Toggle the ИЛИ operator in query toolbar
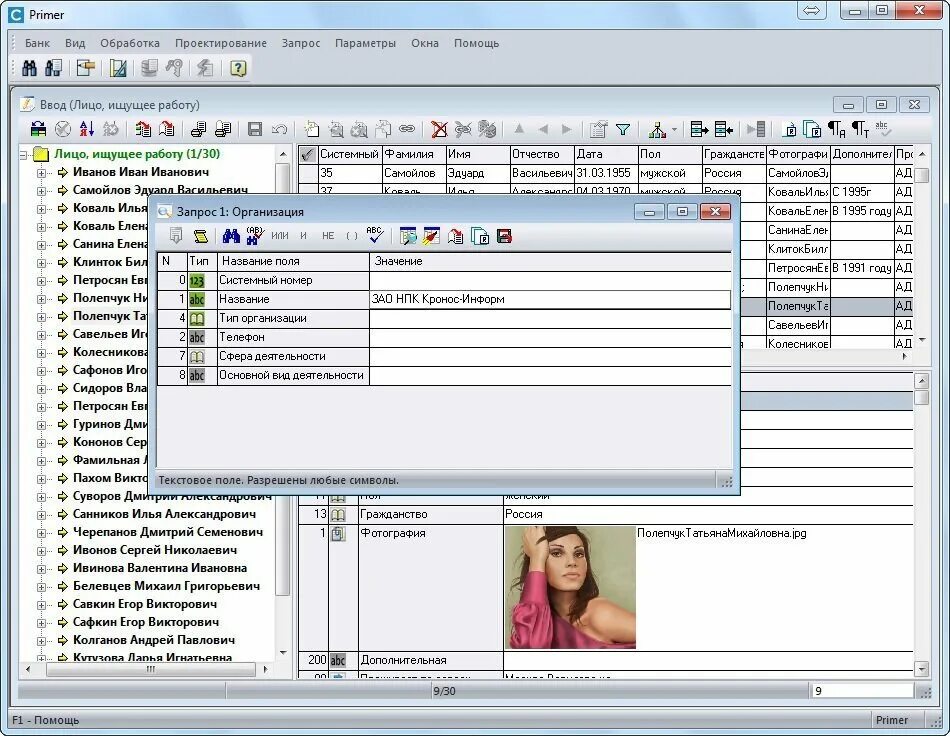 [279, 236]
